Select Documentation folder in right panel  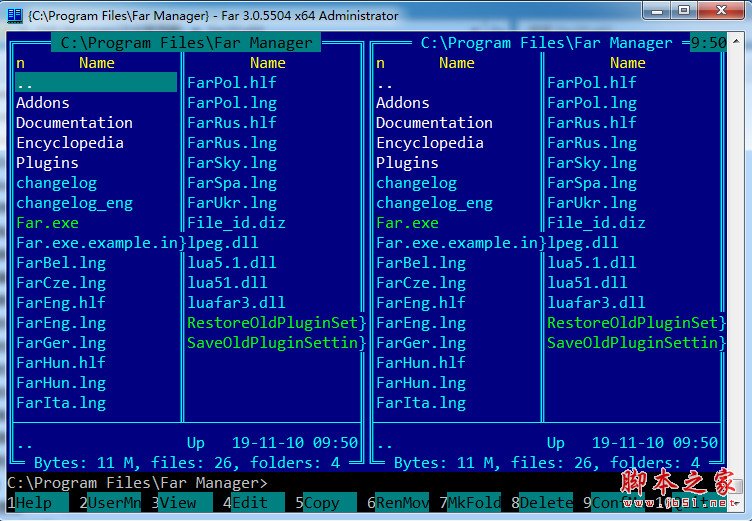[435, 123]
